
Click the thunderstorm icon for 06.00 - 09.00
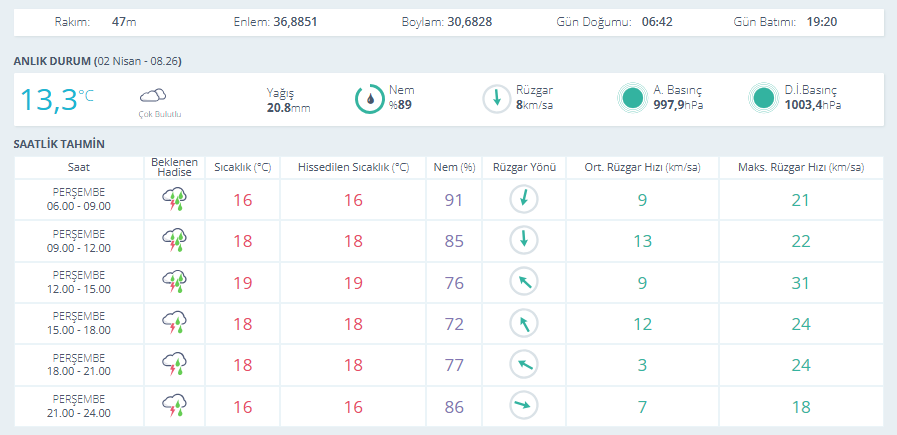pyautogui.click(x=174, y=200)
